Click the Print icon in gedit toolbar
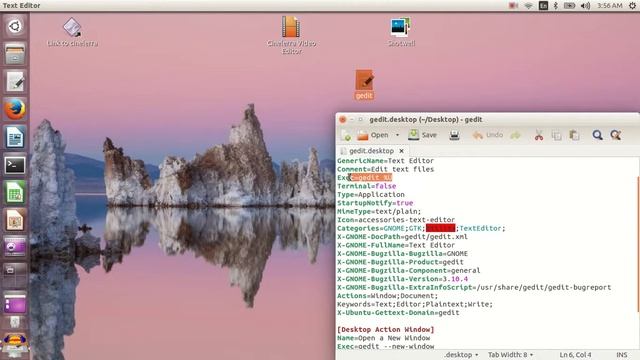Viewport: 640px width, 360px height. pos(454,135)
